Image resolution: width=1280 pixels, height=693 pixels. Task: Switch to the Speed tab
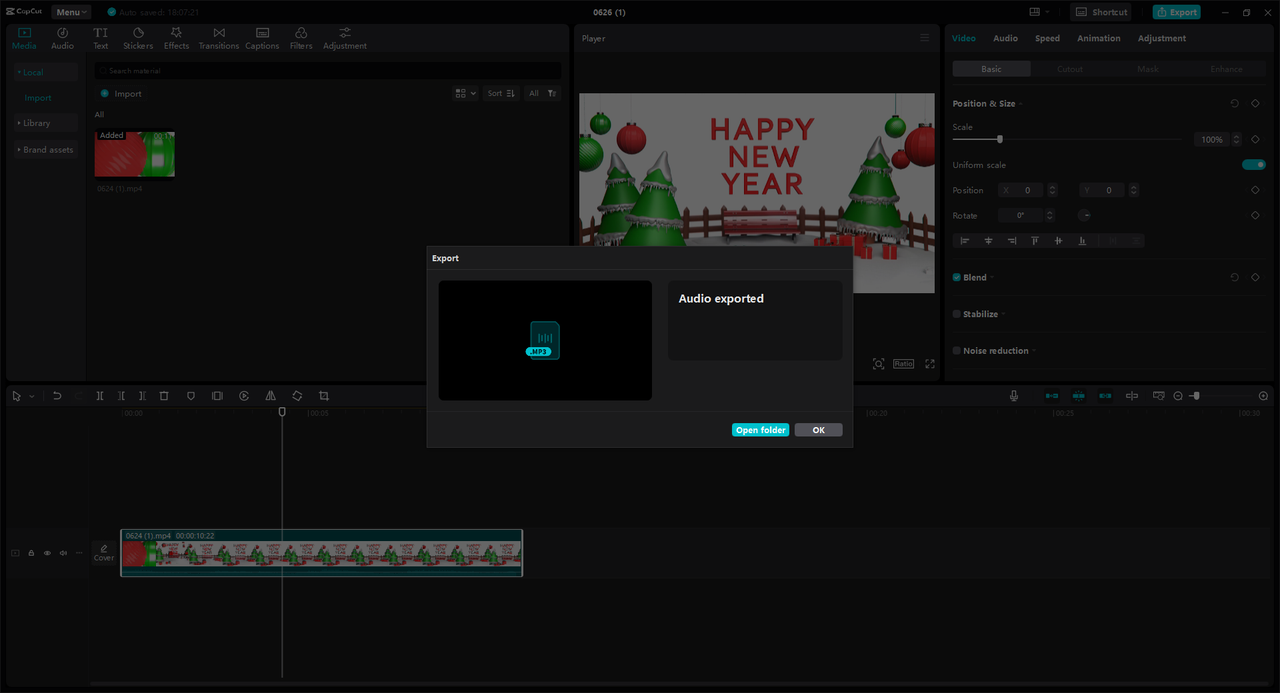tap(1047, 38)
